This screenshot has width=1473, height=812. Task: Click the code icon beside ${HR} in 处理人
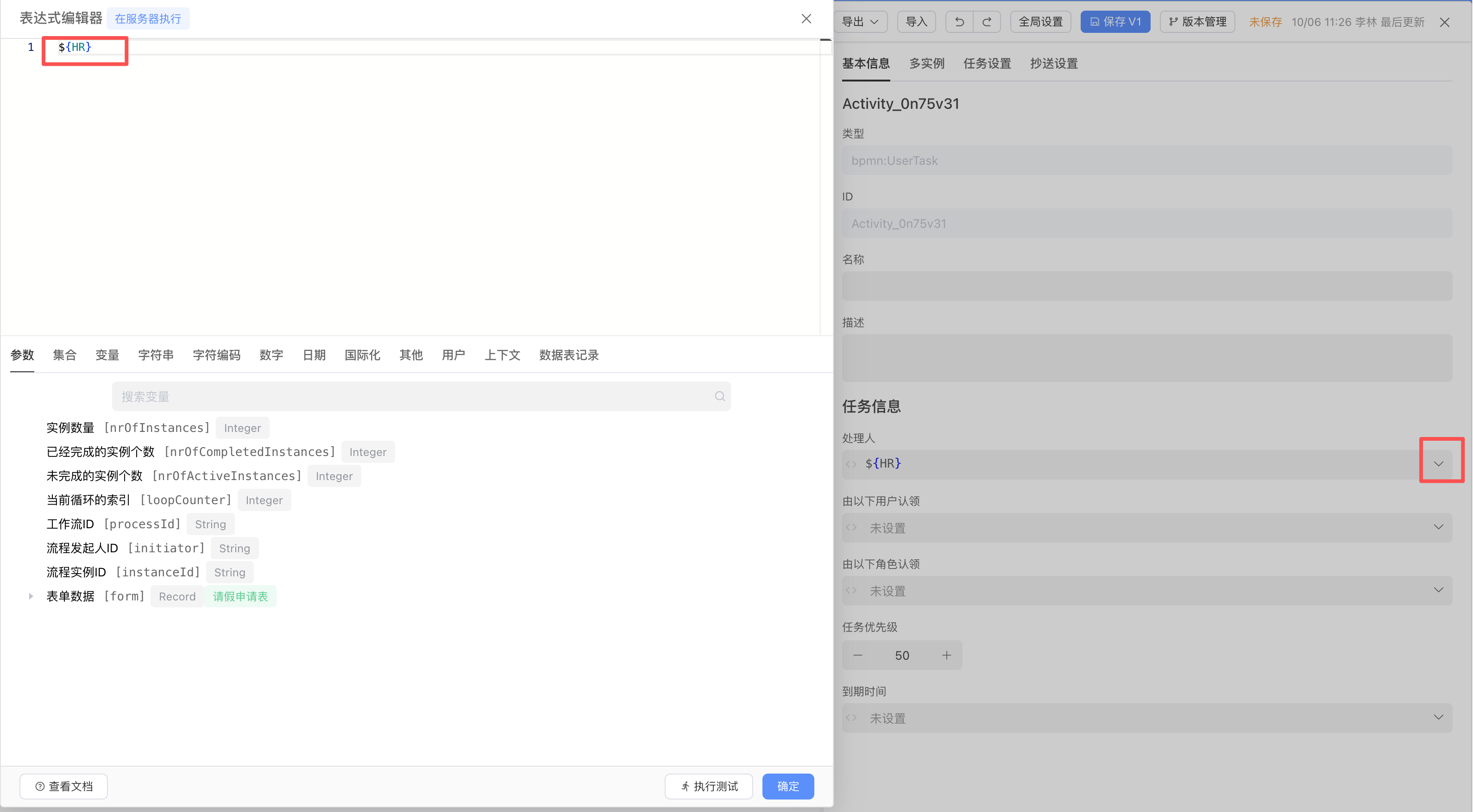point(850,464)
